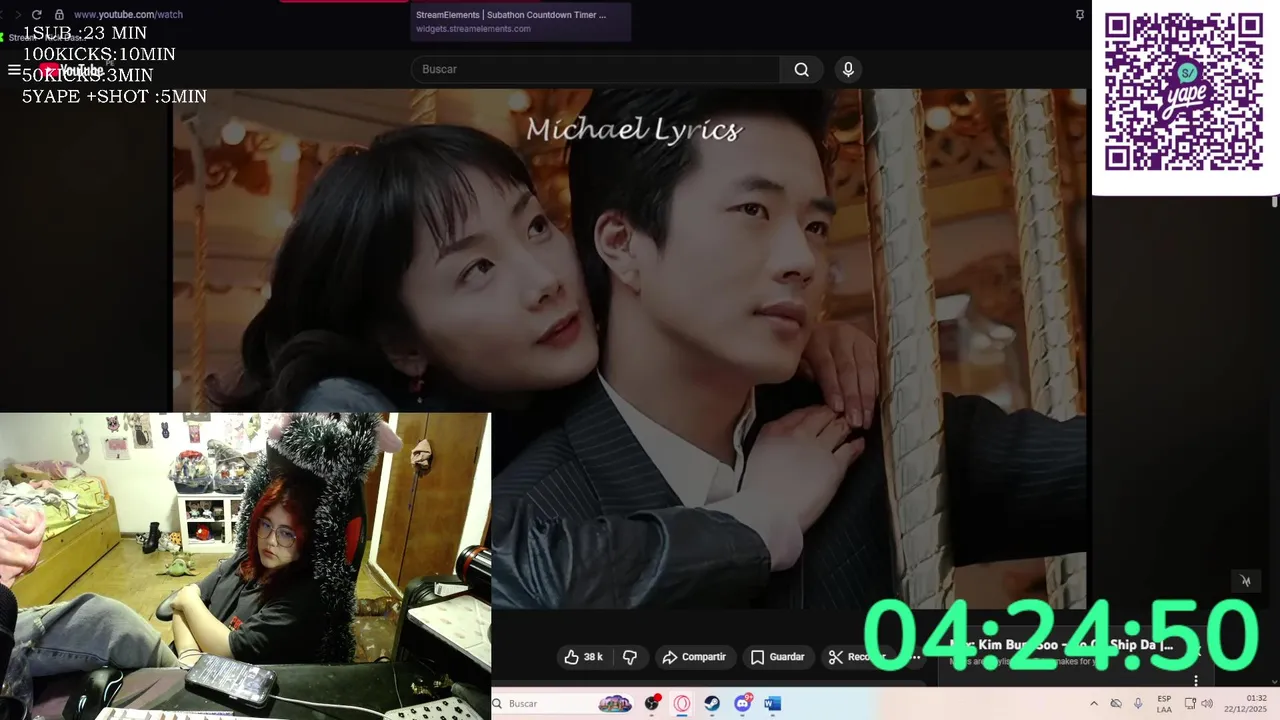Click the microphone tray icon

1138,704
